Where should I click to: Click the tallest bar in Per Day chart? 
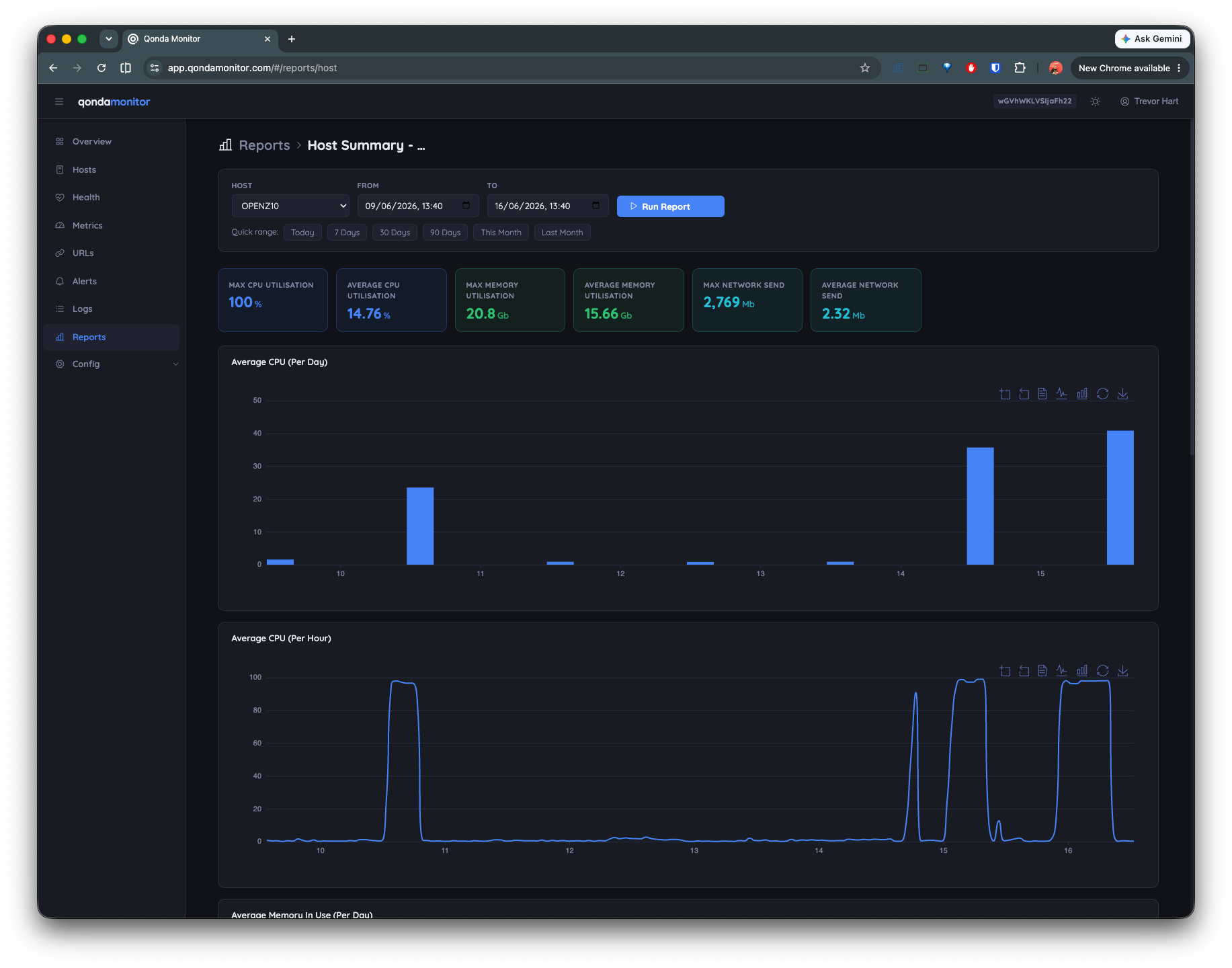coord(1120,497)
